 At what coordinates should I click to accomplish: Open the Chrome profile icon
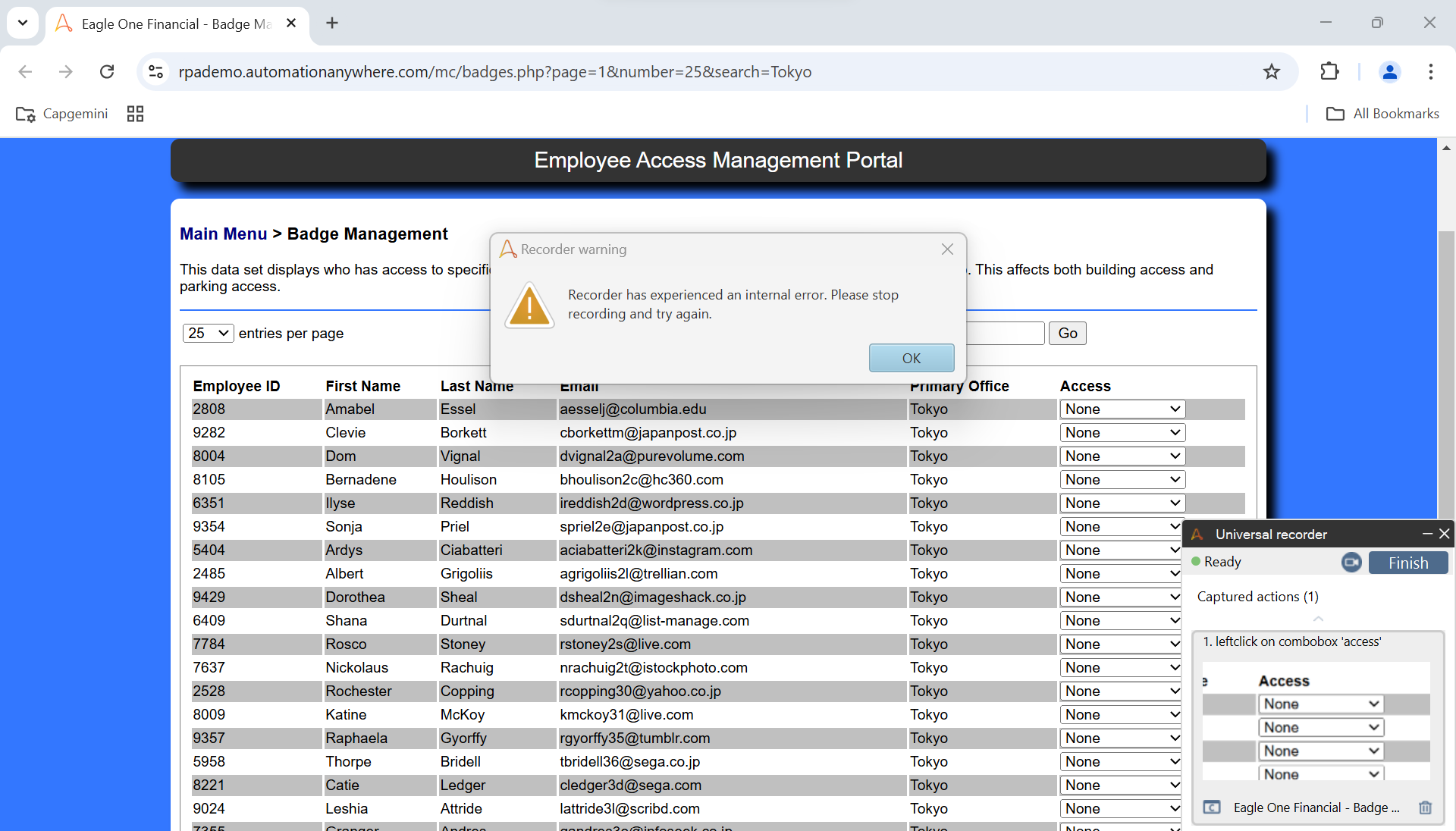(1390, 72)
